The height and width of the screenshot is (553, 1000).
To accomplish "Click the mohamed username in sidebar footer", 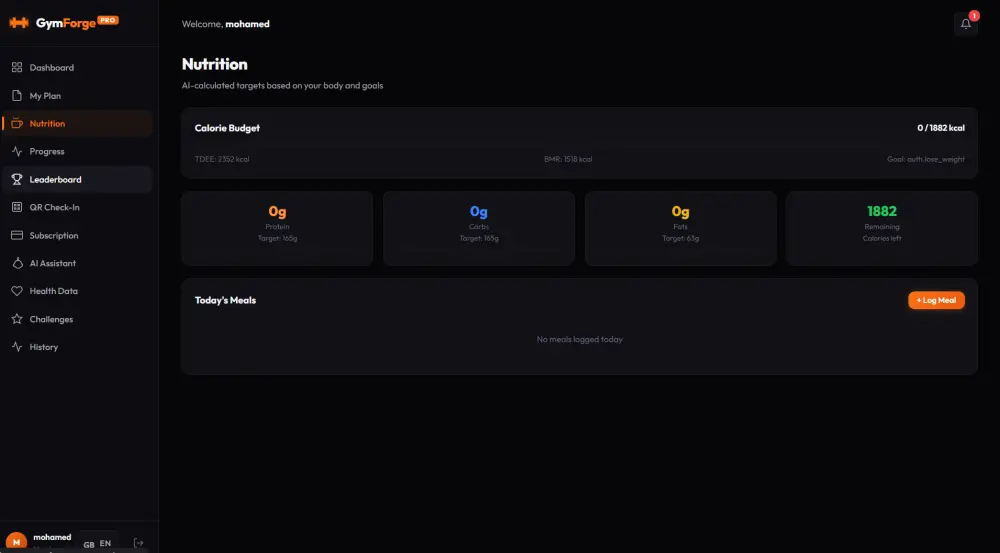I will pos(52,537).
